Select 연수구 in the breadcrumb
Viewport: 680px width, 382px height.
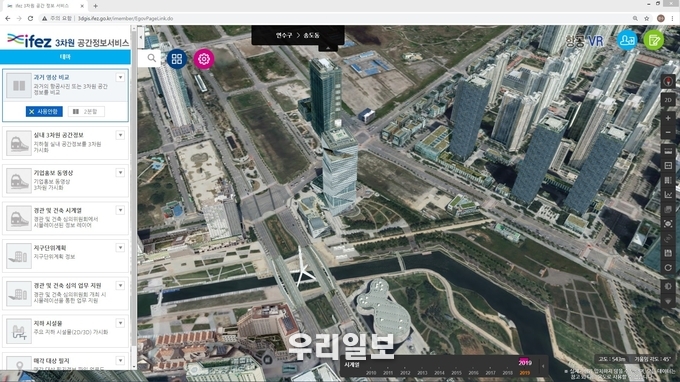click(284, 36)
